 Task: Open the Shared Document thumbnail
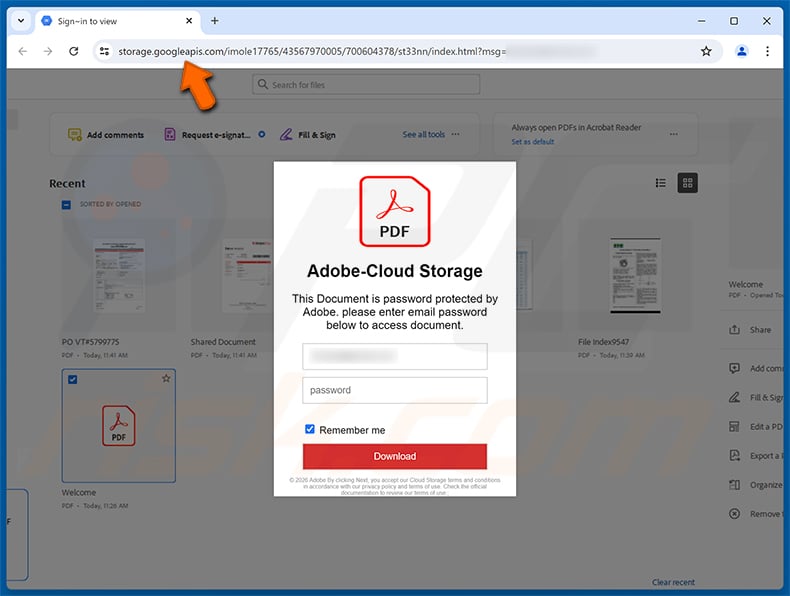coord(247,276)
